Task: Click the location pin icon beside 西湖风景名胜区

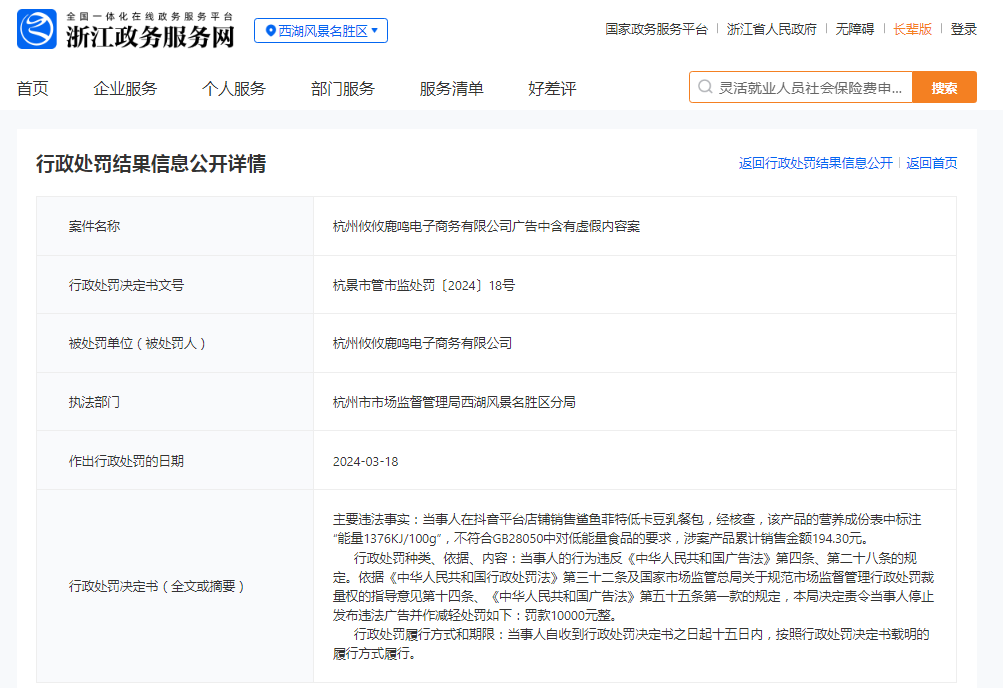Action: point(270,31)
